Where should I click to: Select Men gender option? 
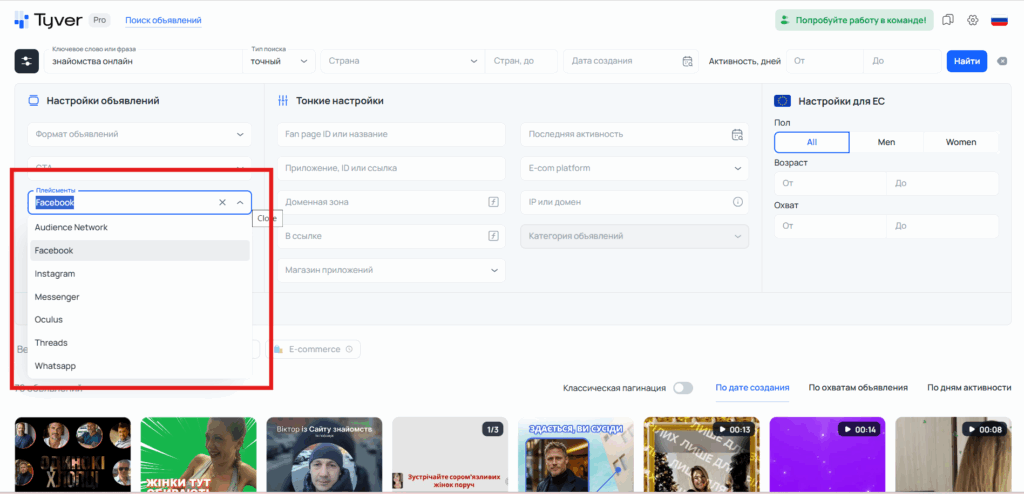tap(886, 142)
